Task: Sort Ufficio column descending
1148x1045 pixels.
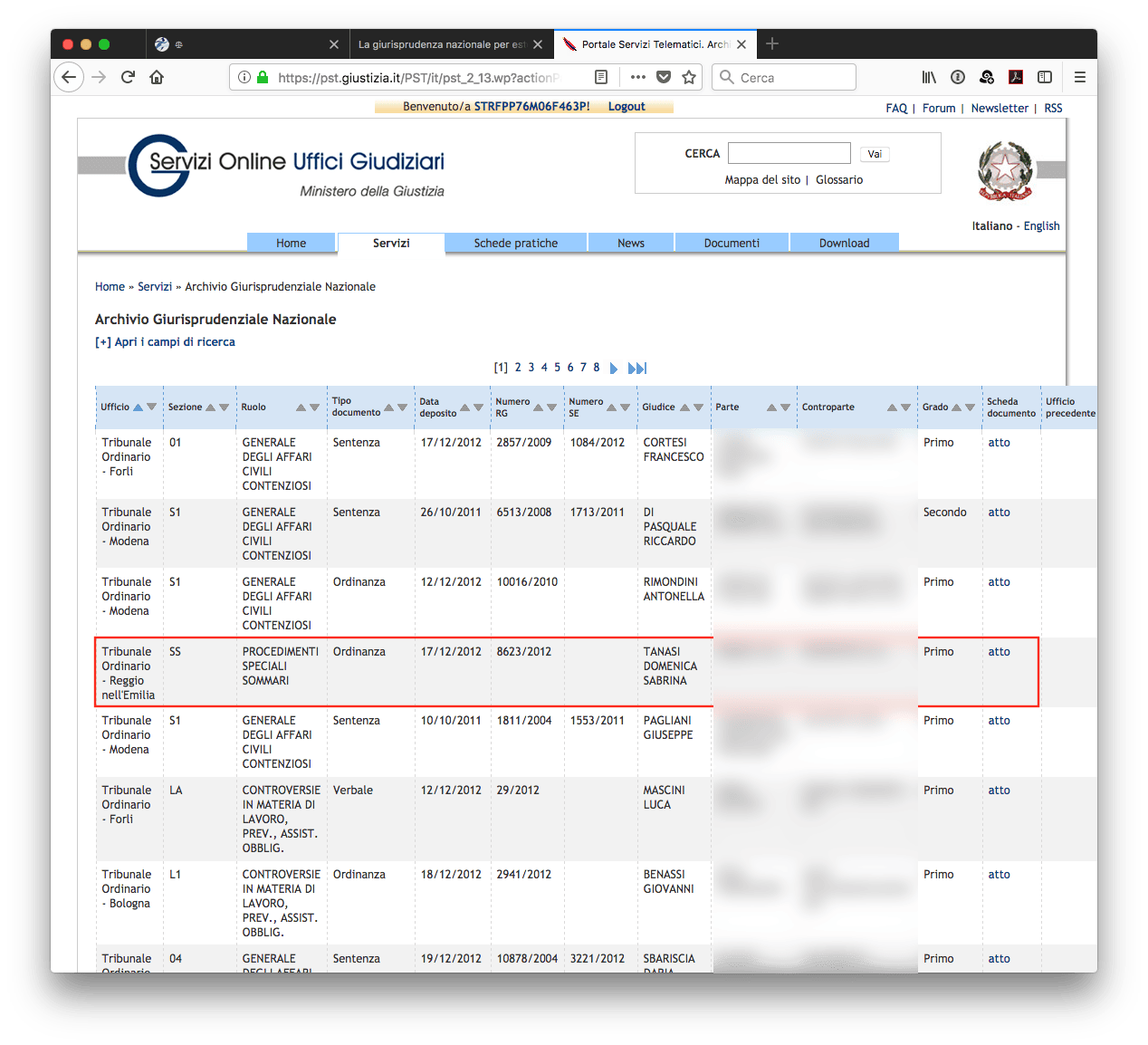Action: (x=151, y=407)
